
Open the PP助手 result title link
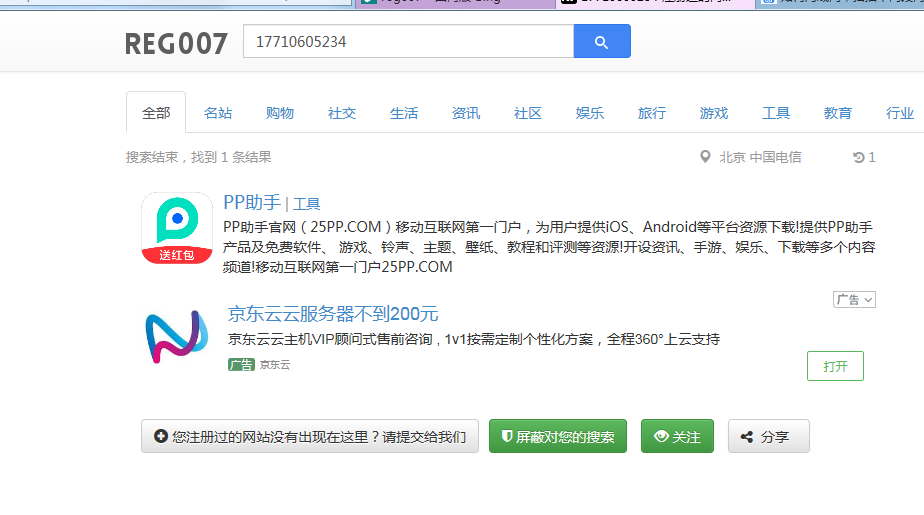252,202
